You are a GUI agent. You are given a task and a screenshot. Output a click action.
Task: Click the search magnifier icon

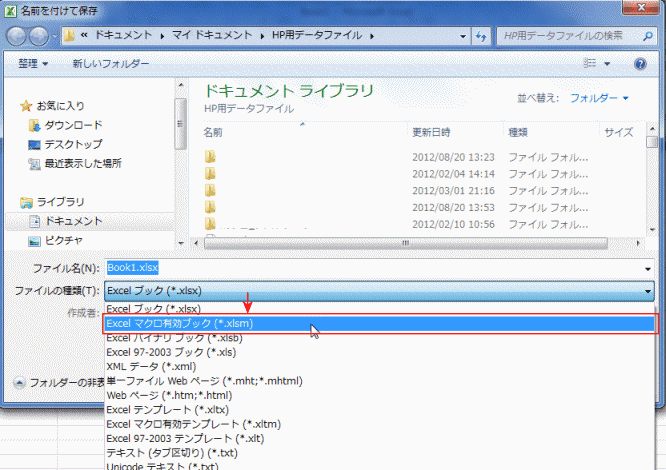[648, 36]
